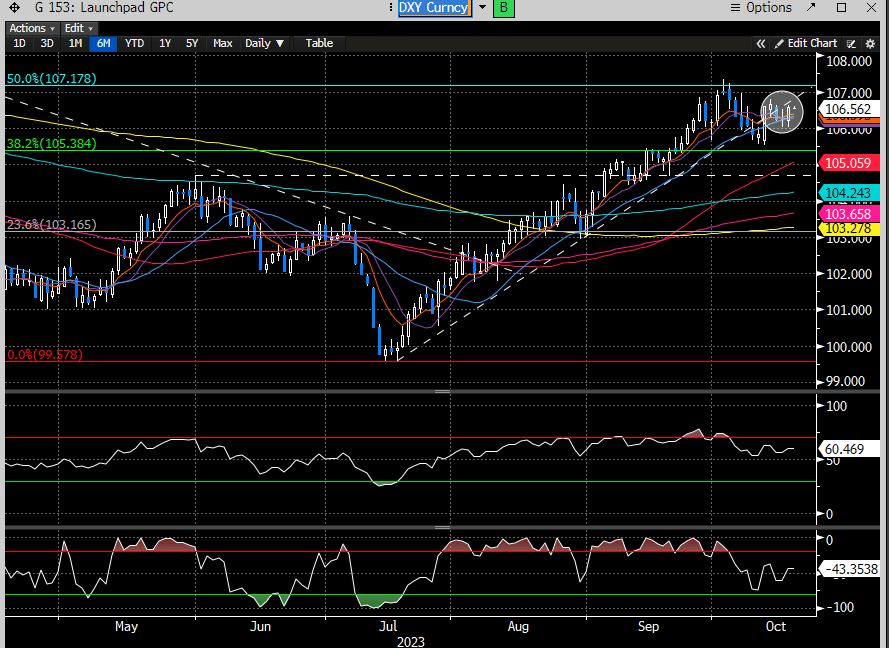Click the move handle icon beside G 153
The width and height of the screenshot is (889, 648).
click(14, 8)
